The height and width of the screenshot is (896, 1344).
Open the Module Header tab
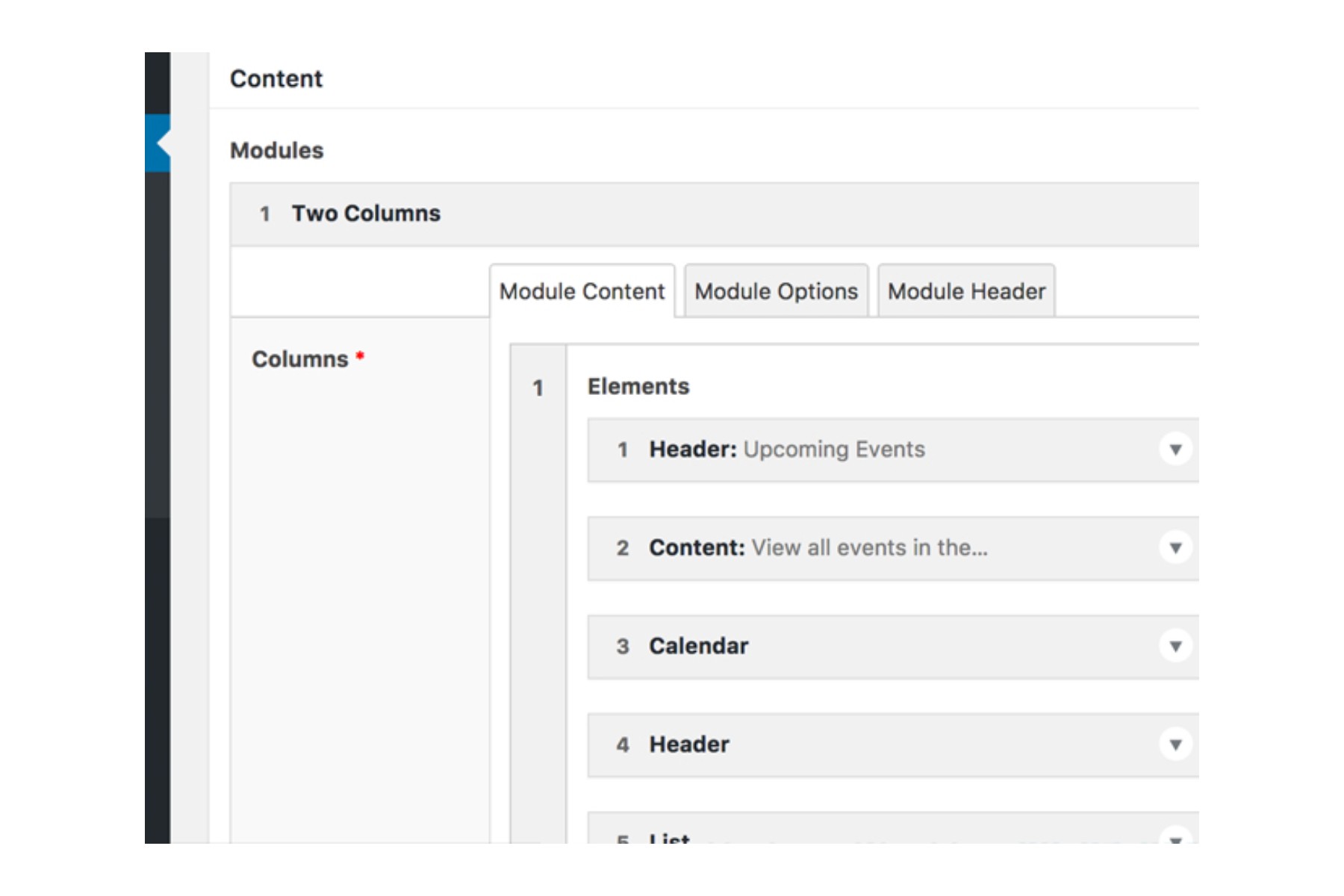pyautogui.click(x=966, y=291)
